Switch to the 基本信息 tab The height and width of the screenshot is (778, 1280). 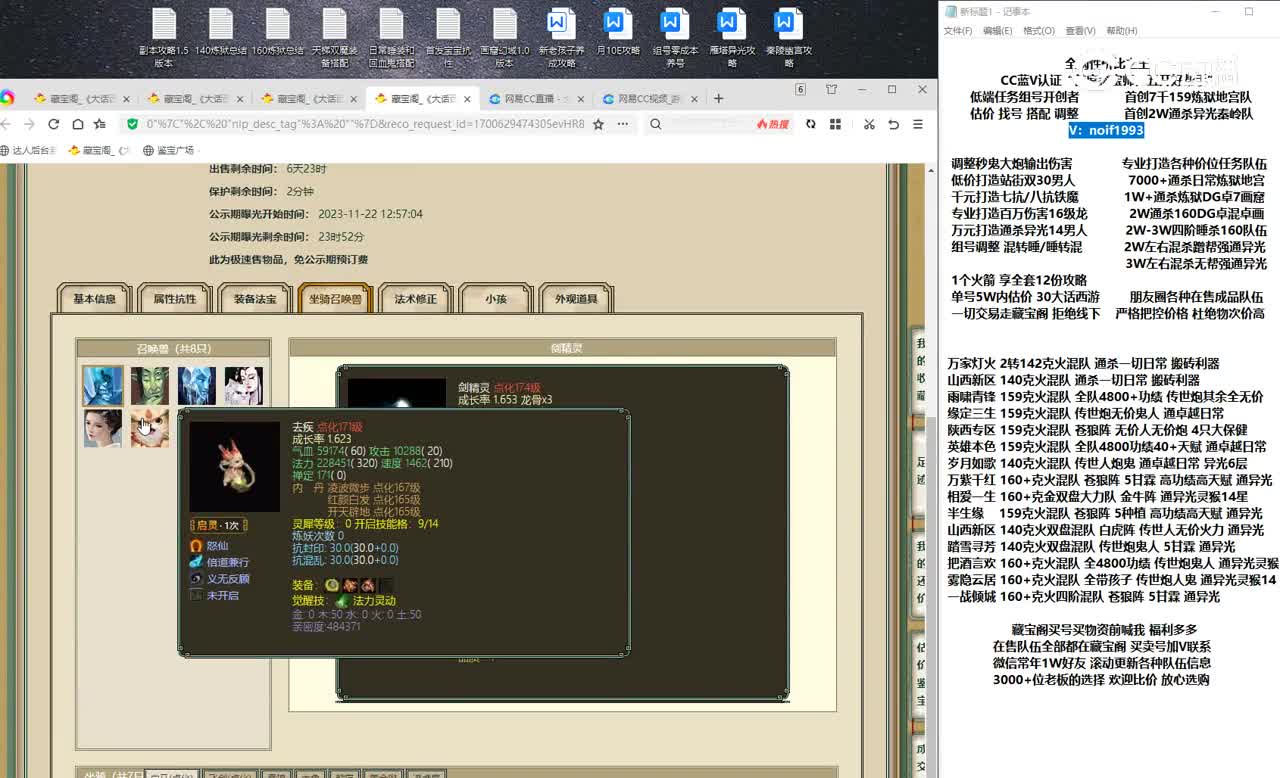(94, 298)
